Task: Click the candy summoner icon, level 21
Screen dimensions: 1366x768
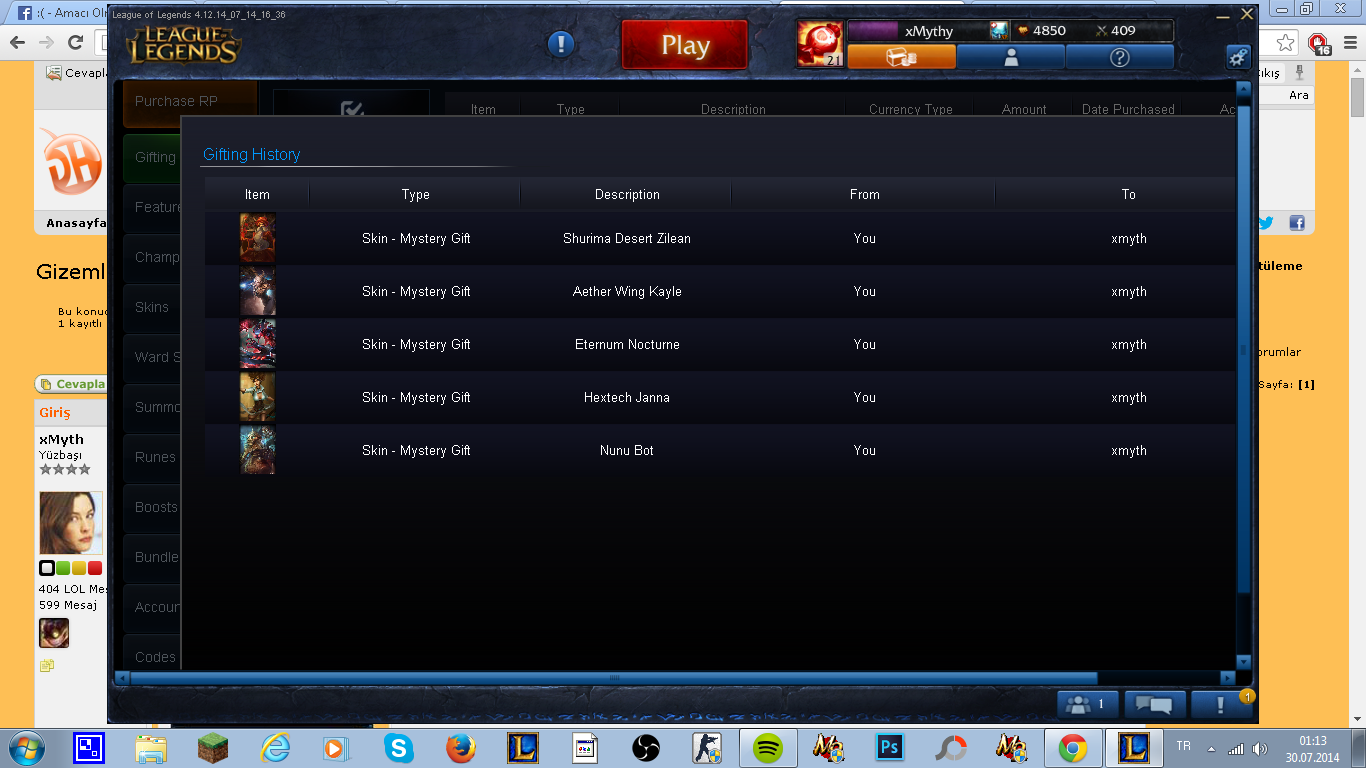Action: pos(820,44)
